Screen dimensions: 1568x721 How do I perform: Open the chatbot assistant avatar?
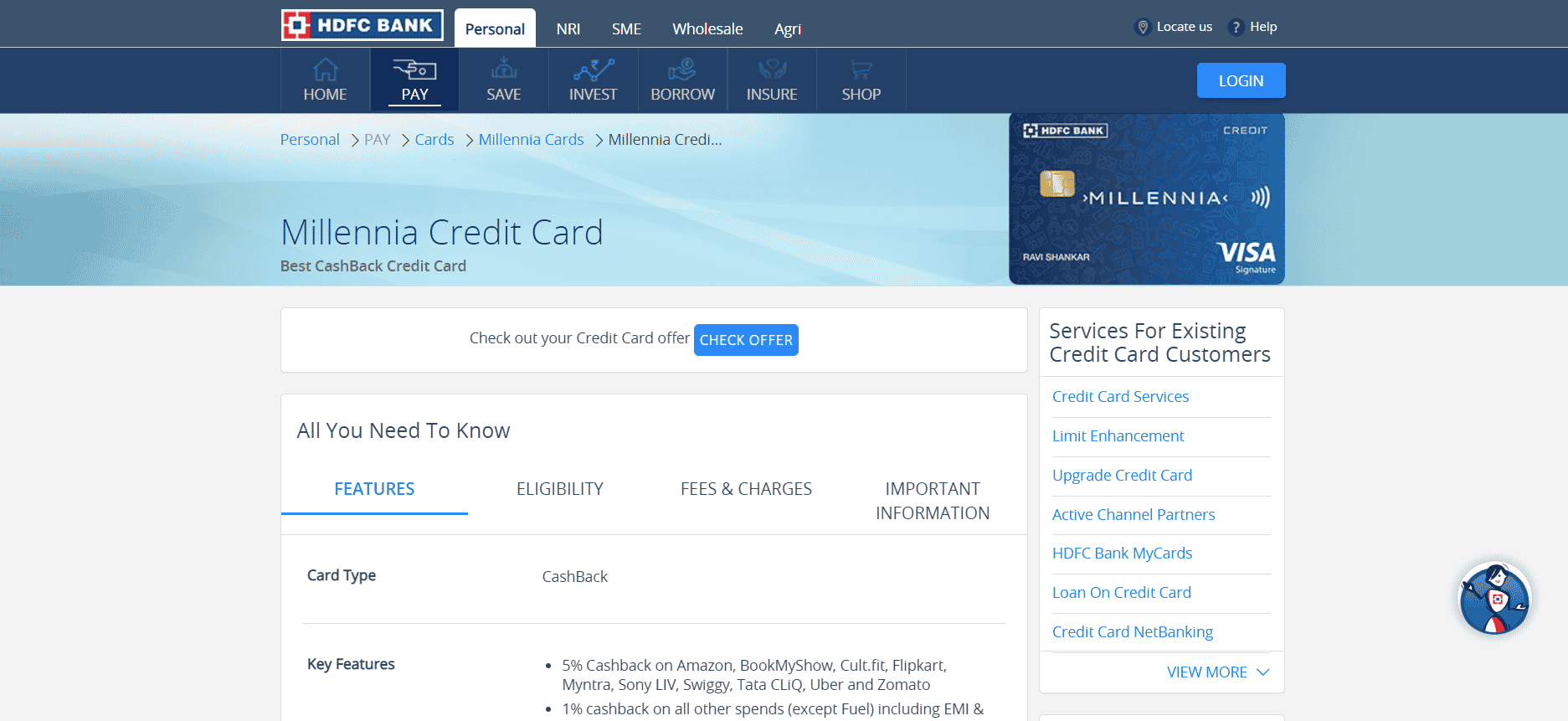tap(1494, 599)
